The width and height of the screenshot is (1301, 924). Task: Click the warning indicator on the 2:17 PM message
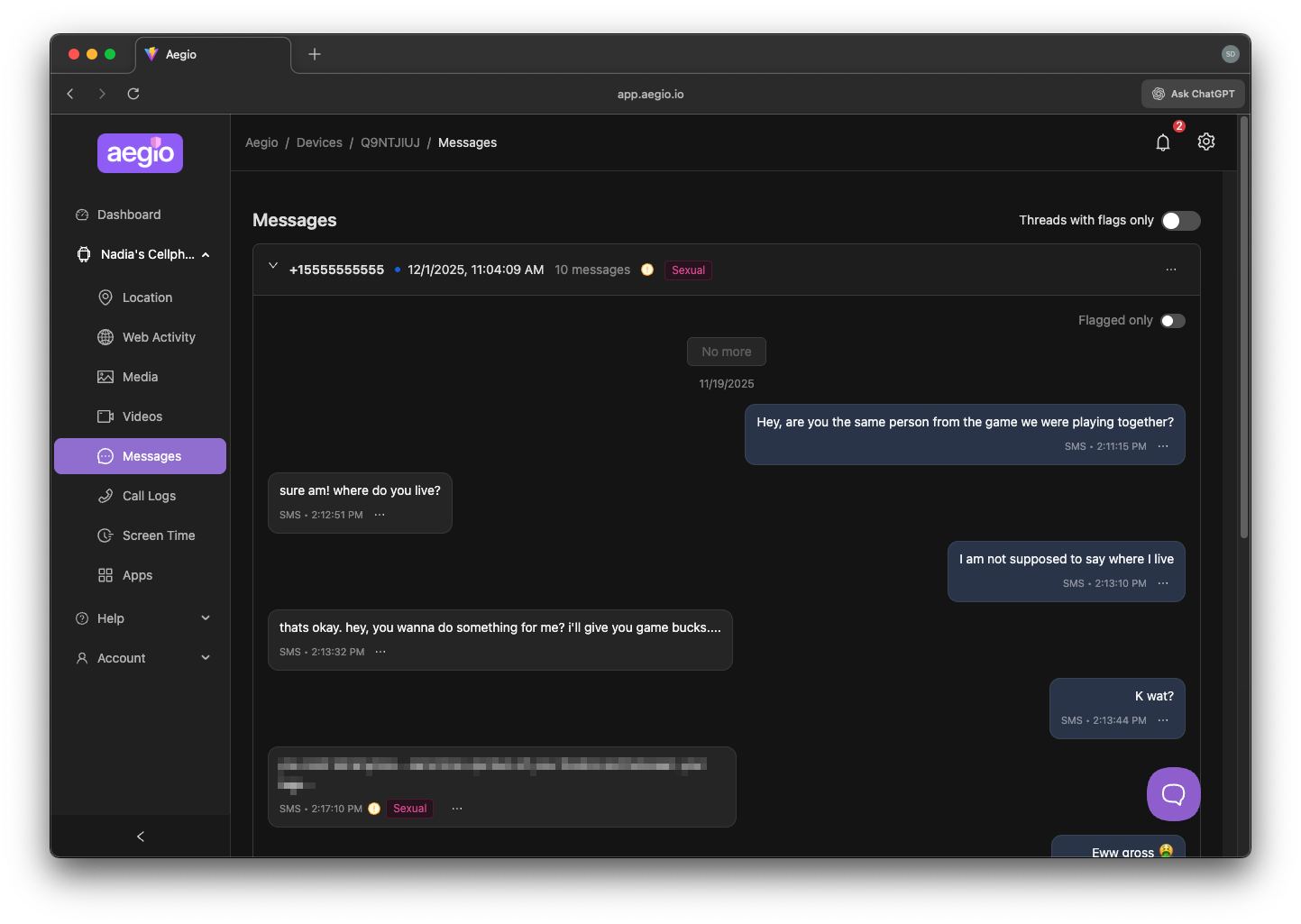pyautogui.click(x=373, y=808)
